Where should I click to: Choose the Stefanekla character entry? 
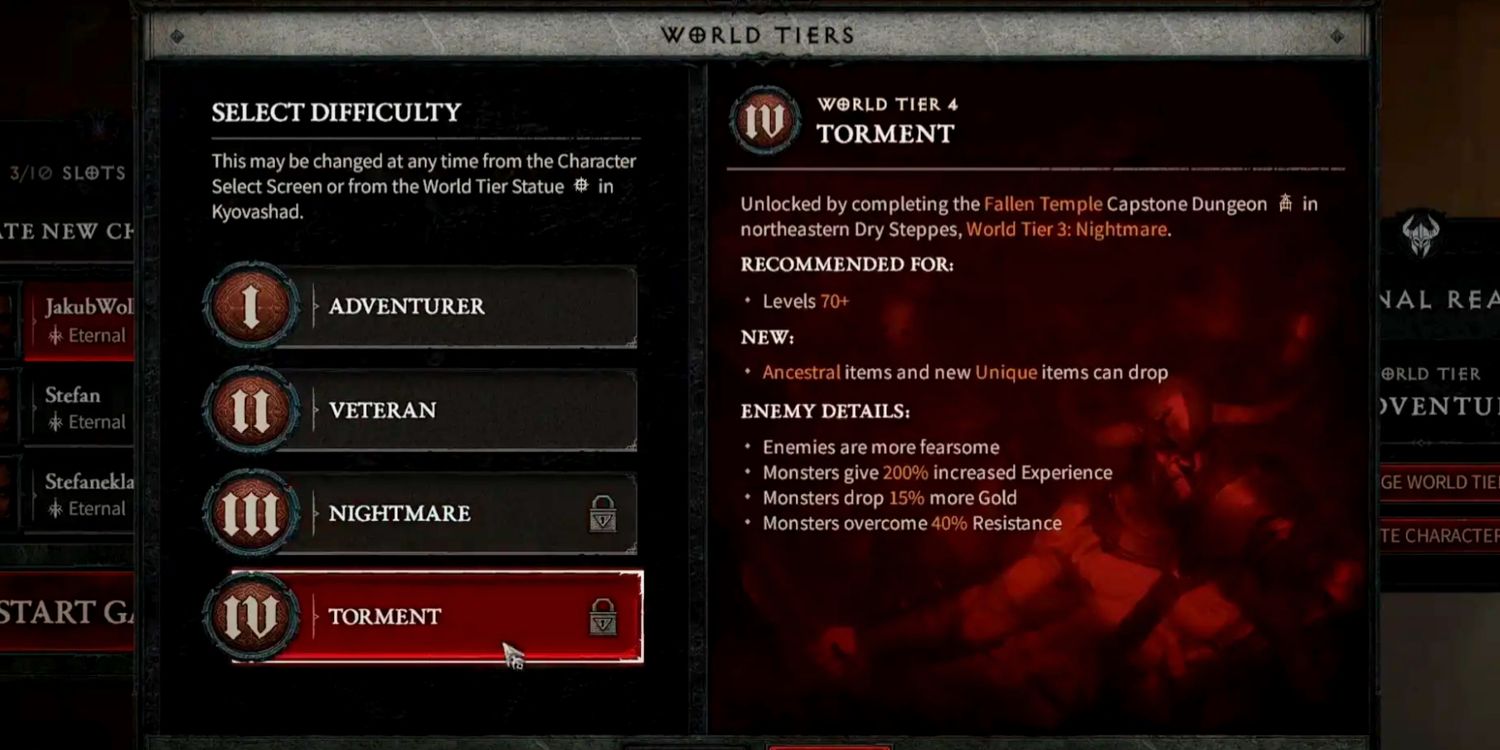tap(79, 494)
